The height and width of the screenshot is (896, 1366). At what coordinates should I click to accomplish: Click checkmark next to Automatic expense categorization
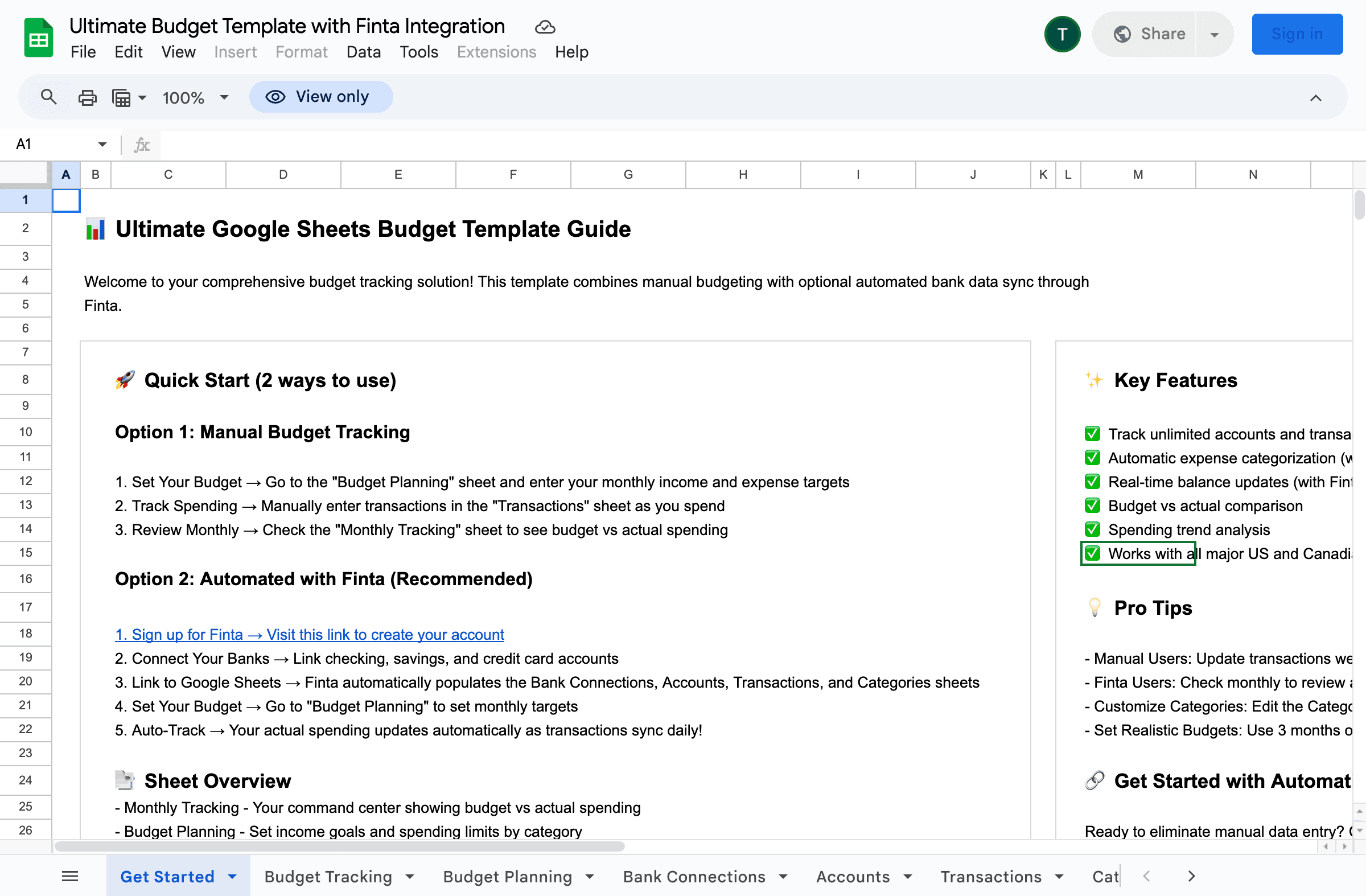(1092, 458)
